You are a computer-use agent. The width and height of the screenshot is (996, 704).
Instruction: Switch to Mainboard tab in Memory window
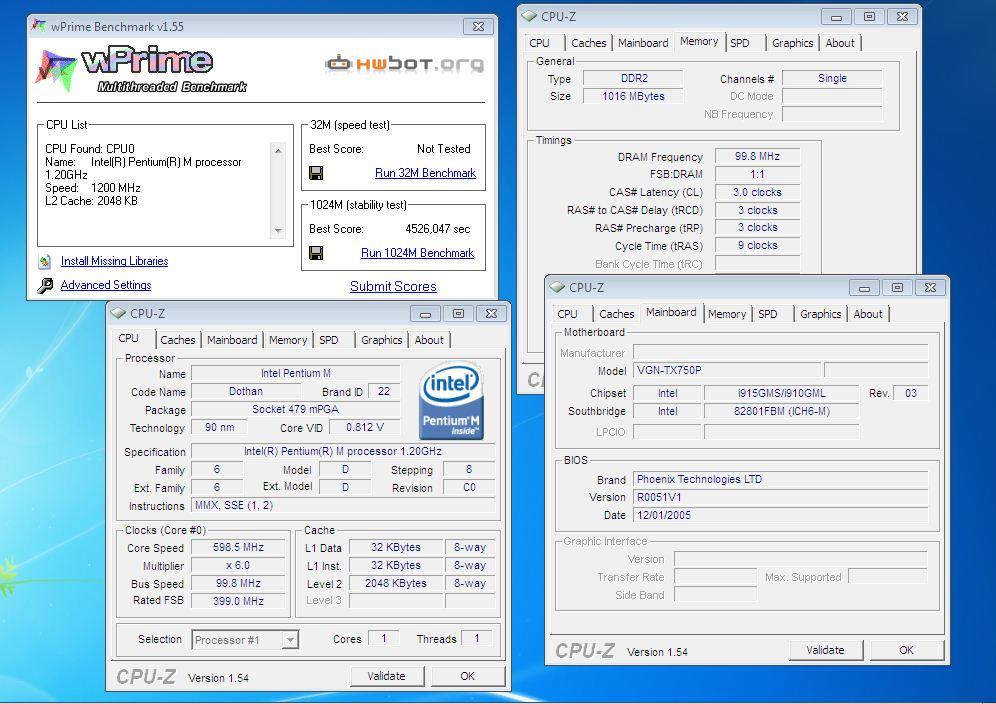[x=643, y=43]
